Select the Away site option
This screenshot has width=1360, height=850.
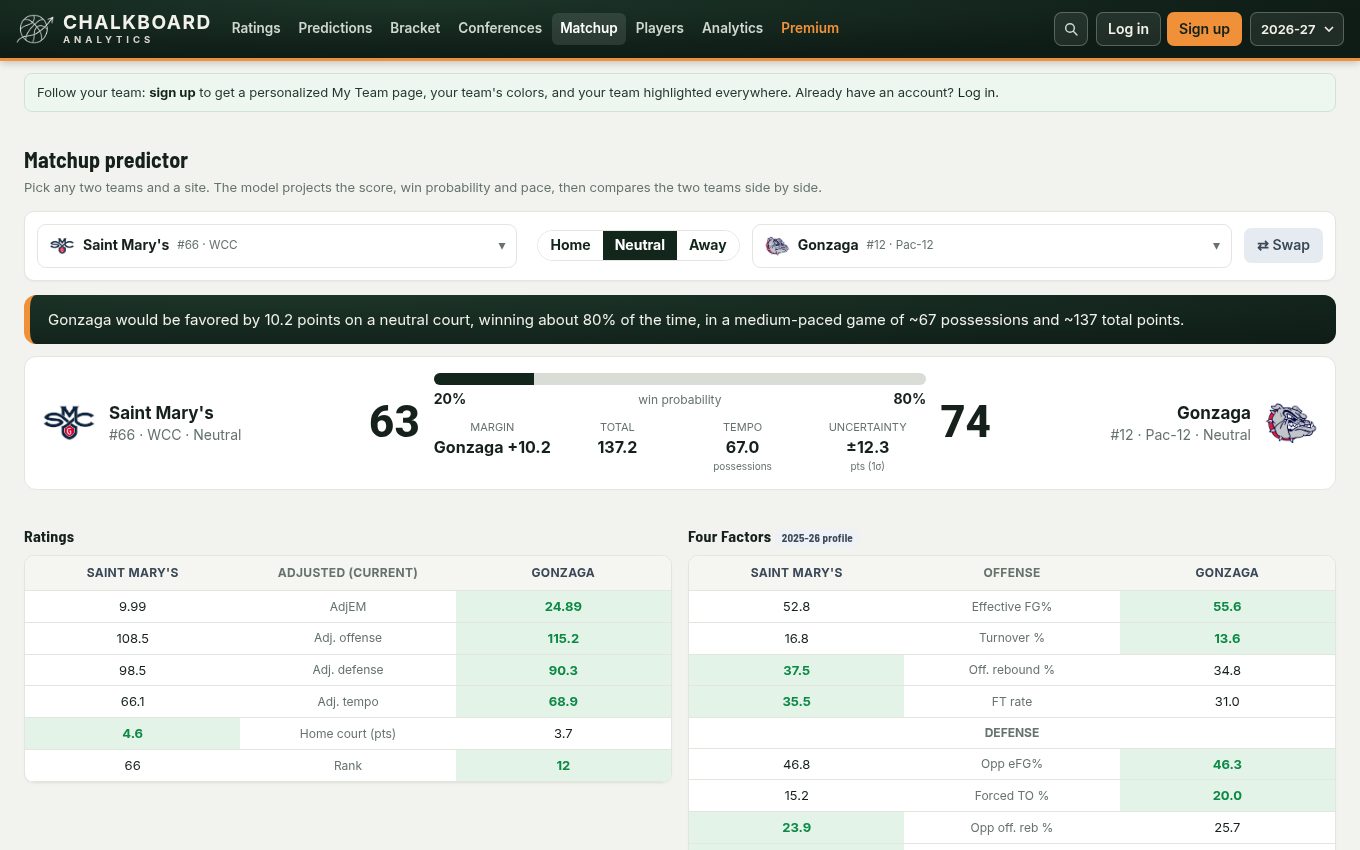pyautogui.click(x=708, y=245)
